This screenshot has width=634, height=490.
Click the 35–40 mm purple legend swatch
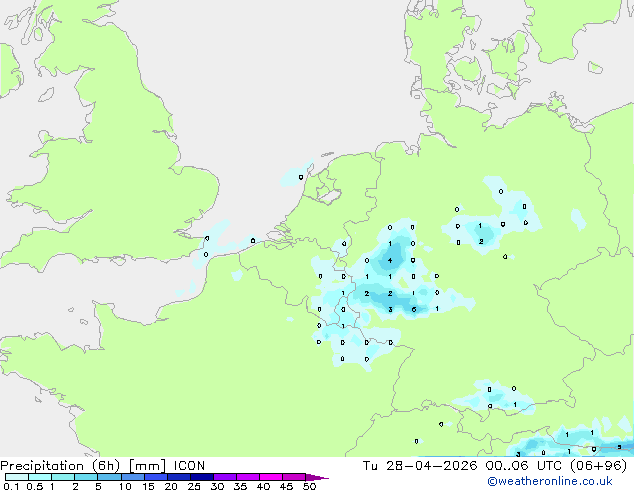247,477
